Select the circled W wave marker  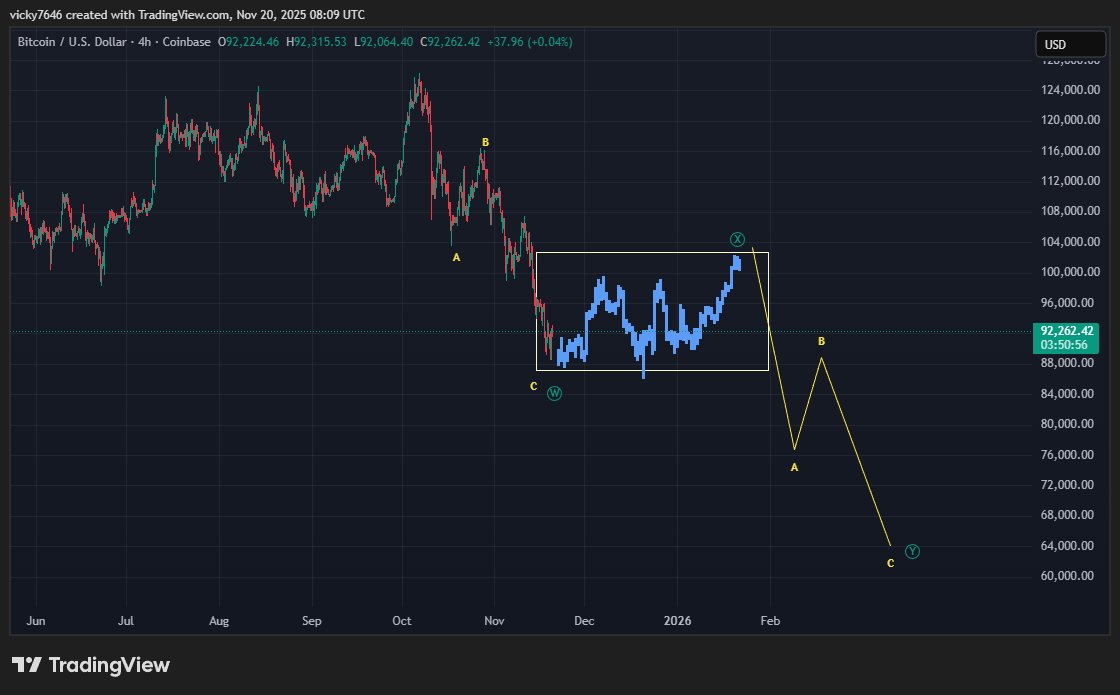(556, 393)
